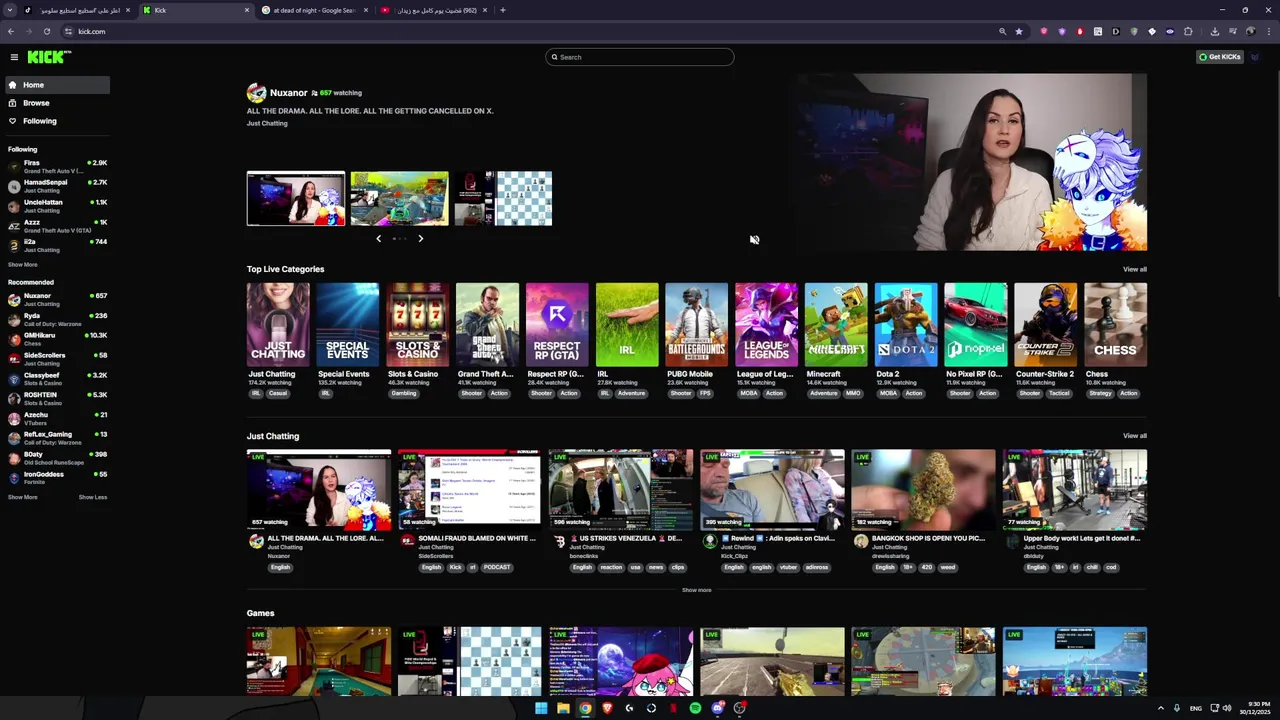Open the Grand Theft Auto category card
This screenshot has width=1280, height=720.
click(487, 324)
